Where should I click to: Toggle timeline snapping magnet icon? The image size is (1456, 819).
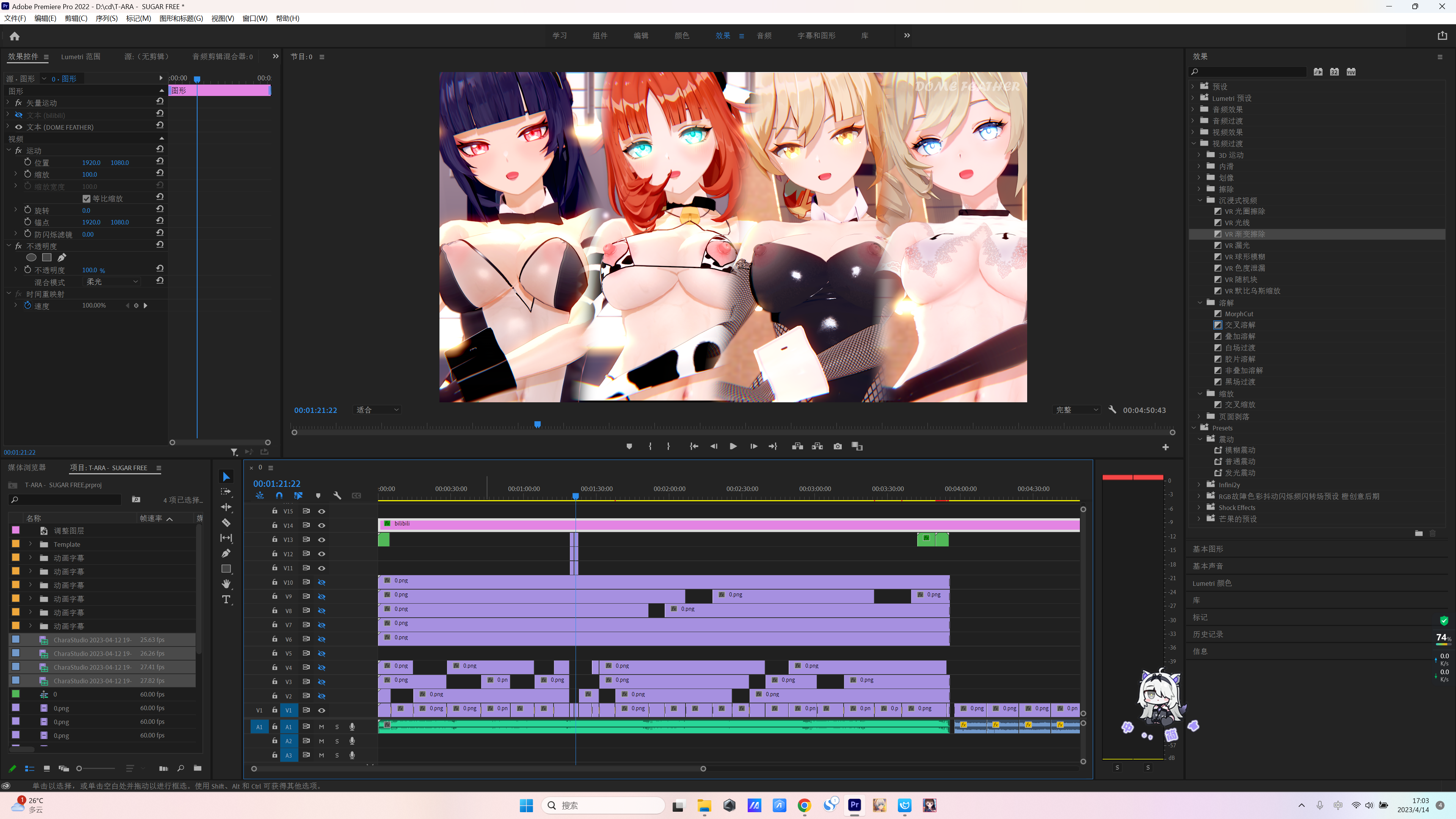pyautogui.click(x=279, y=496)
